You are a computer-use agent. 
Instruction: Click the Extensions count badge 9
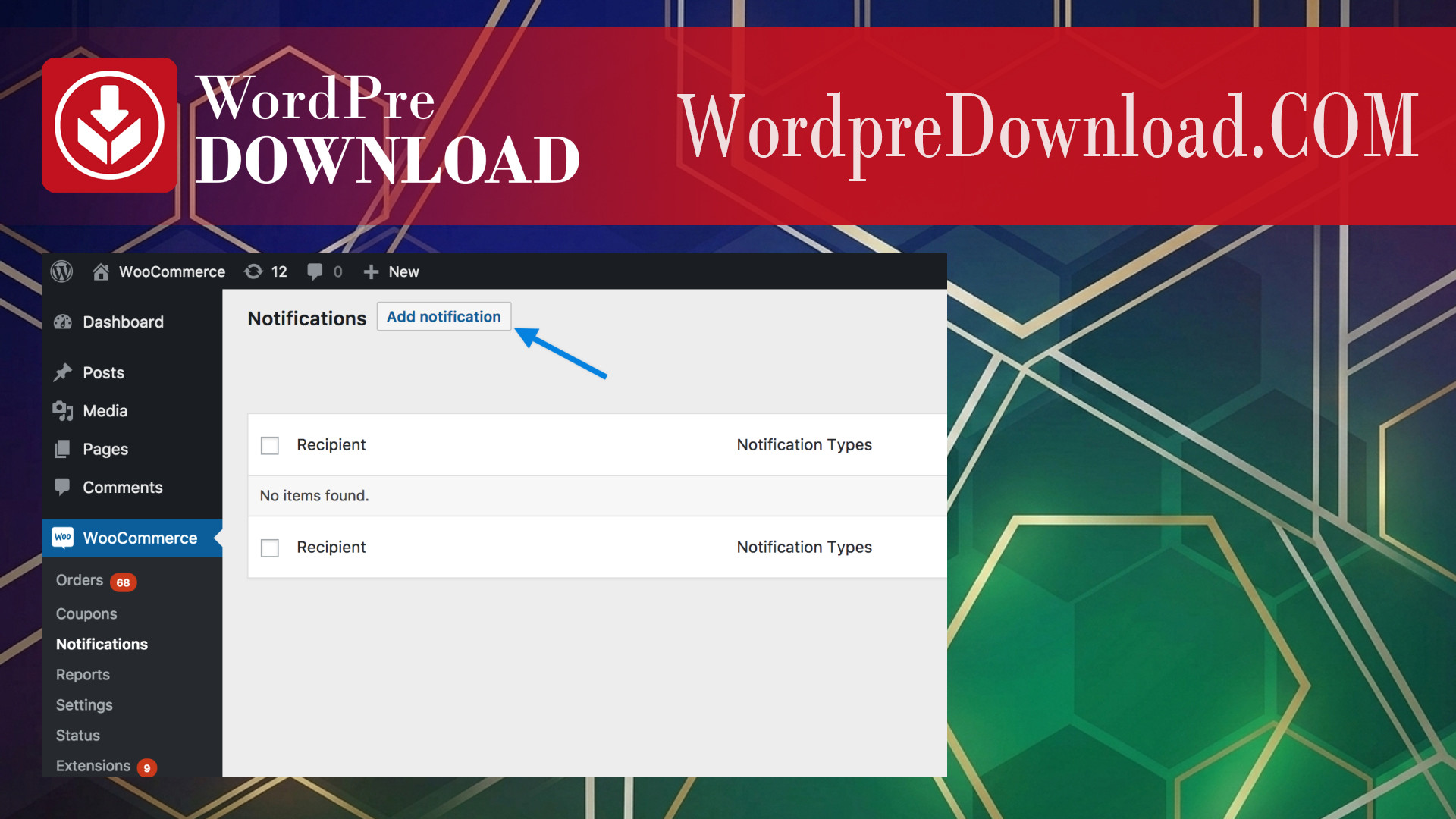point(147,767)
